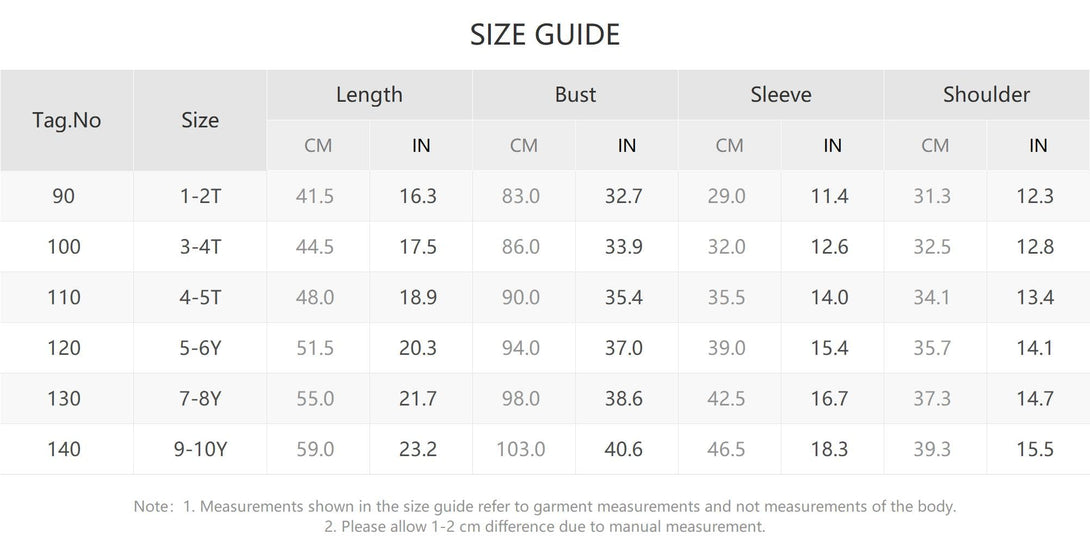This screenshot has width=1090, height=559.
Task: Click the 37.0 bust inches cell
Action: click(x=624, y=348)
